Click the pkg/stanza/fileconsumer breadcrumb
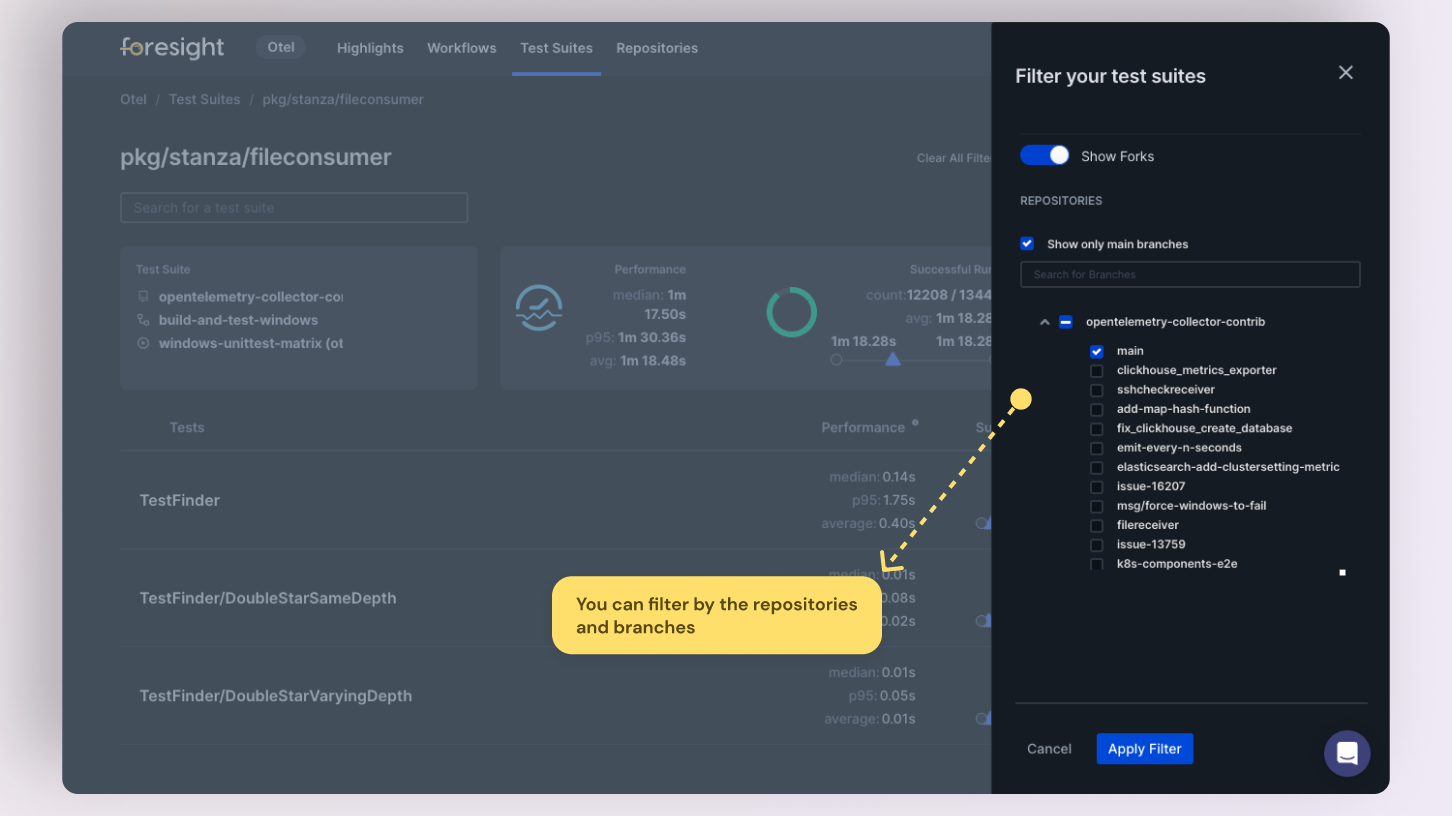The height and width of the screenshot is (816, 1452). point(343,99)
